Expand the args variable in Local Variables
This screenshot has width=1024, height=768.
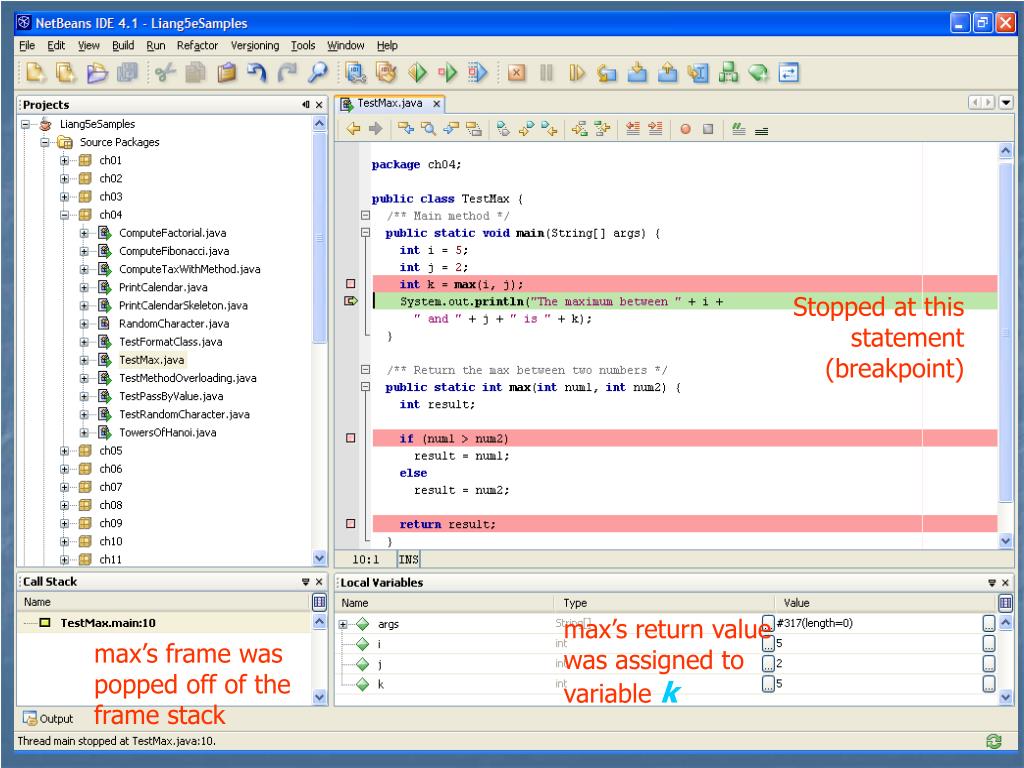343,624
